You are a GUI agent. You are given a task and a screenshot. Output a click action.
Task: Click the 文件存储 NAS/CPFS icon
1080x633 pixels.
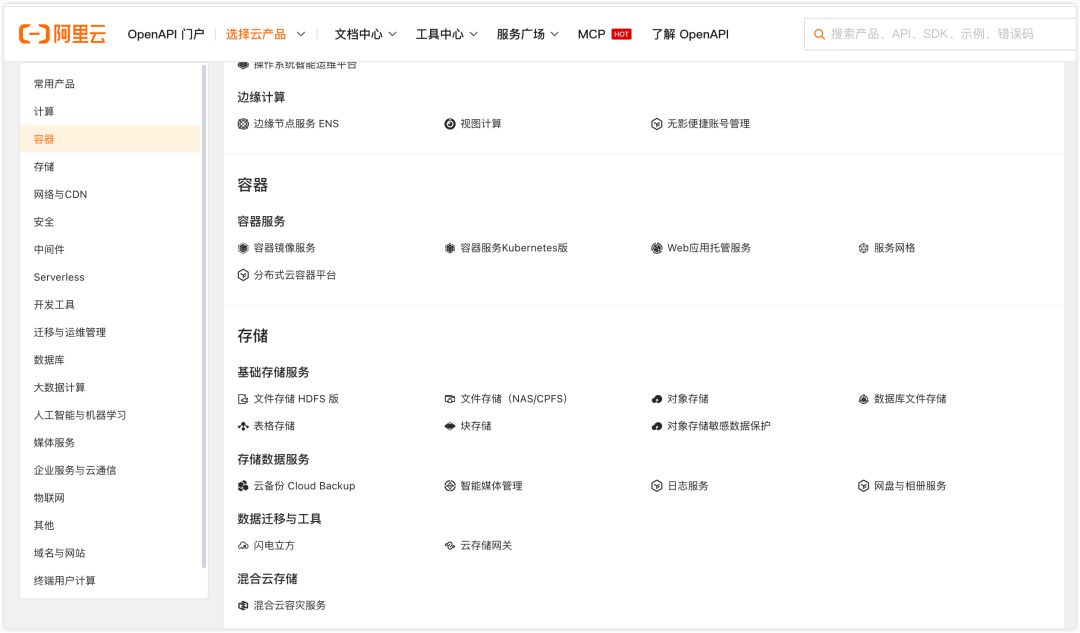tap(450, 399)
